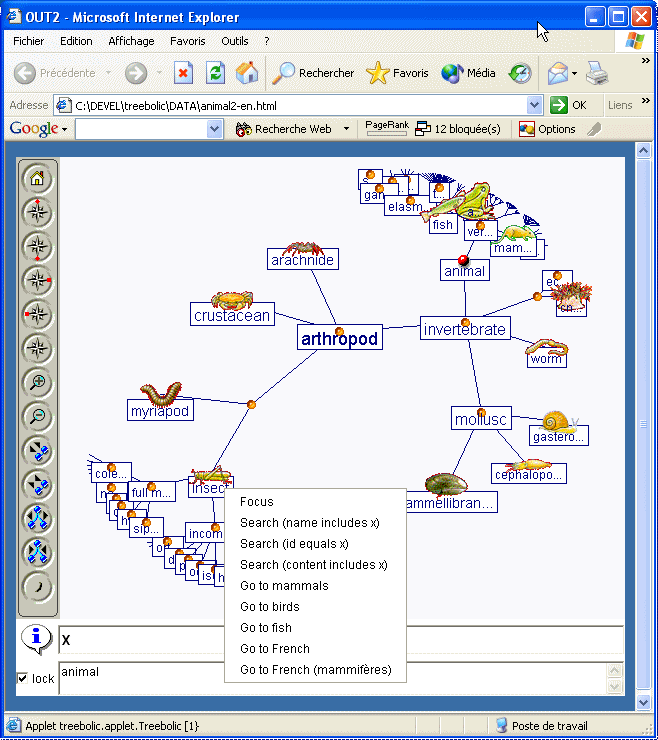Click Recherche Web button
This screenshot has height=740, width=658.
click(284, 129)
